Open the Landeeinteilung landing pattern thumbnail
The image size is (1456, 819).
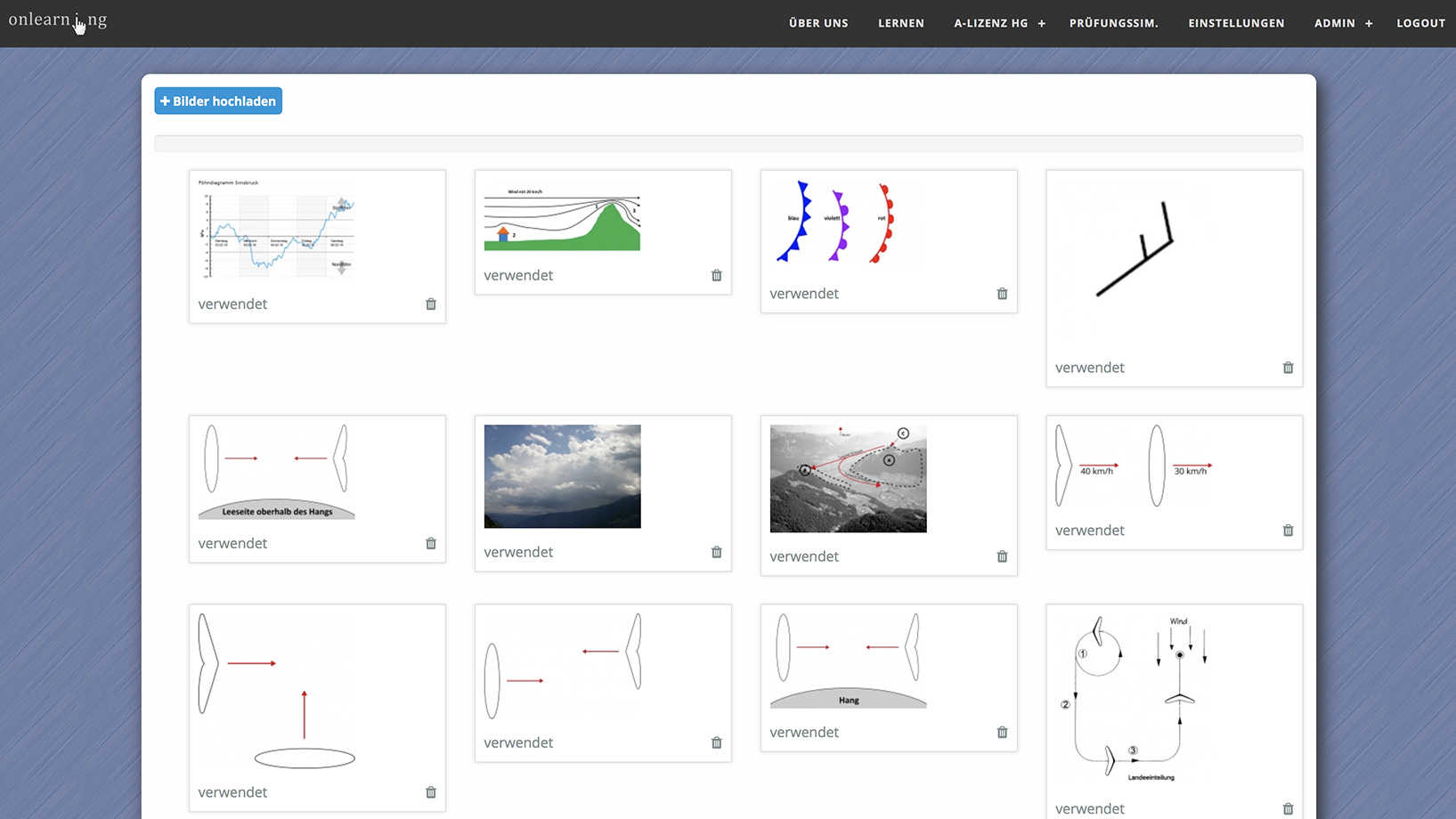click(1139, 698)
